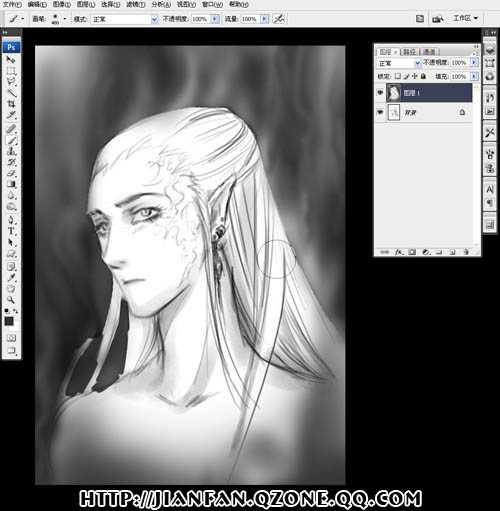This screenshot has height=511, width=500.
Task: Toggle lock transparent pixels checkbox
Action: click(x=397, y=76)
